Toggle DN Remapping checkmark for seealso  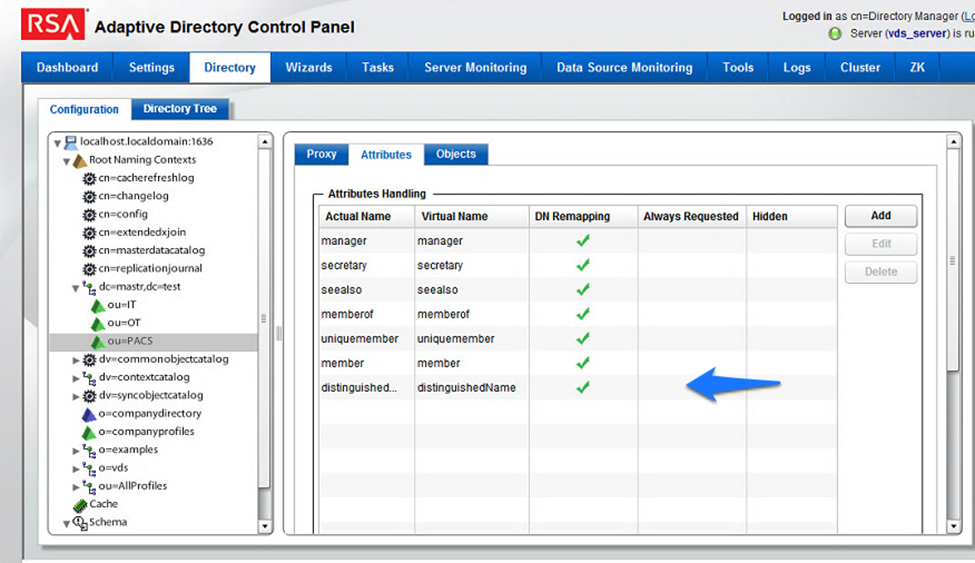click(583, 289)
